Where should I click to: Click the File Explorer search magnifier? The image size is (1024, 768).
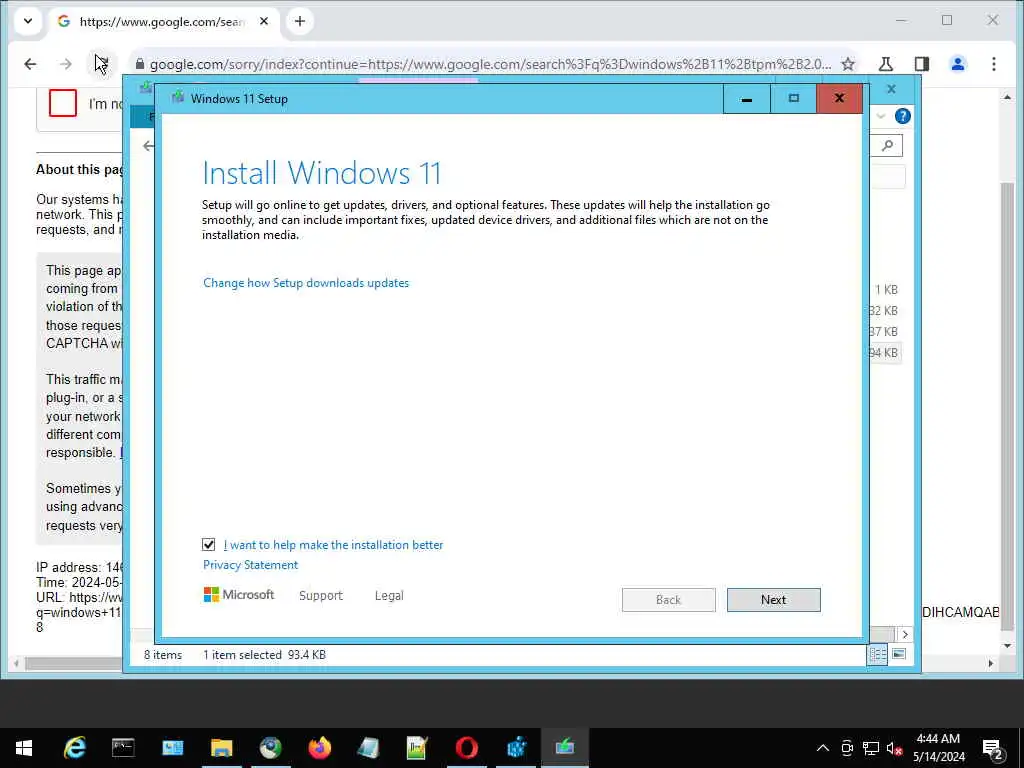pyautogui.click(x=887, y=146)
